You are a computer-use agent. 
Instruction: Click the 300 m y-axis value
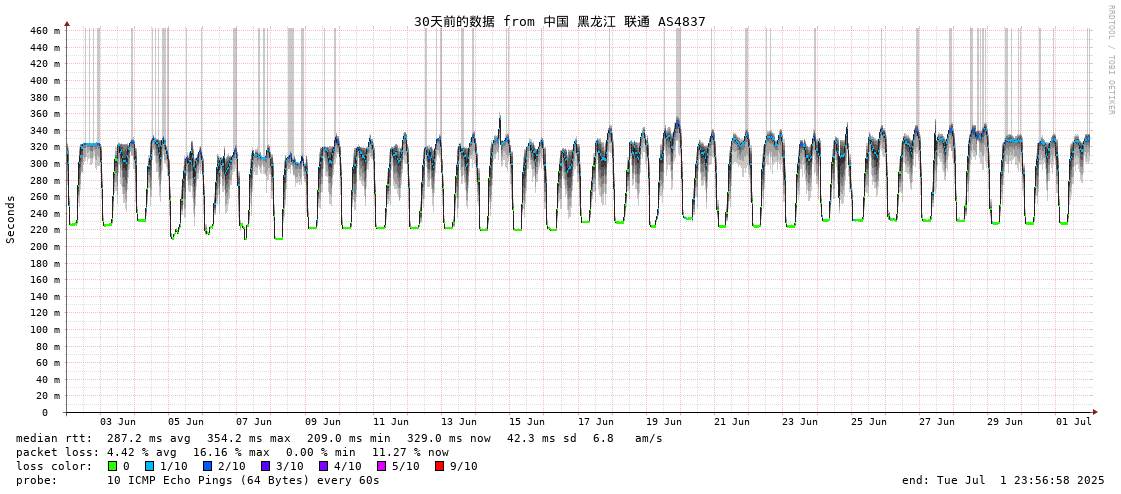(x=45, y=164)
